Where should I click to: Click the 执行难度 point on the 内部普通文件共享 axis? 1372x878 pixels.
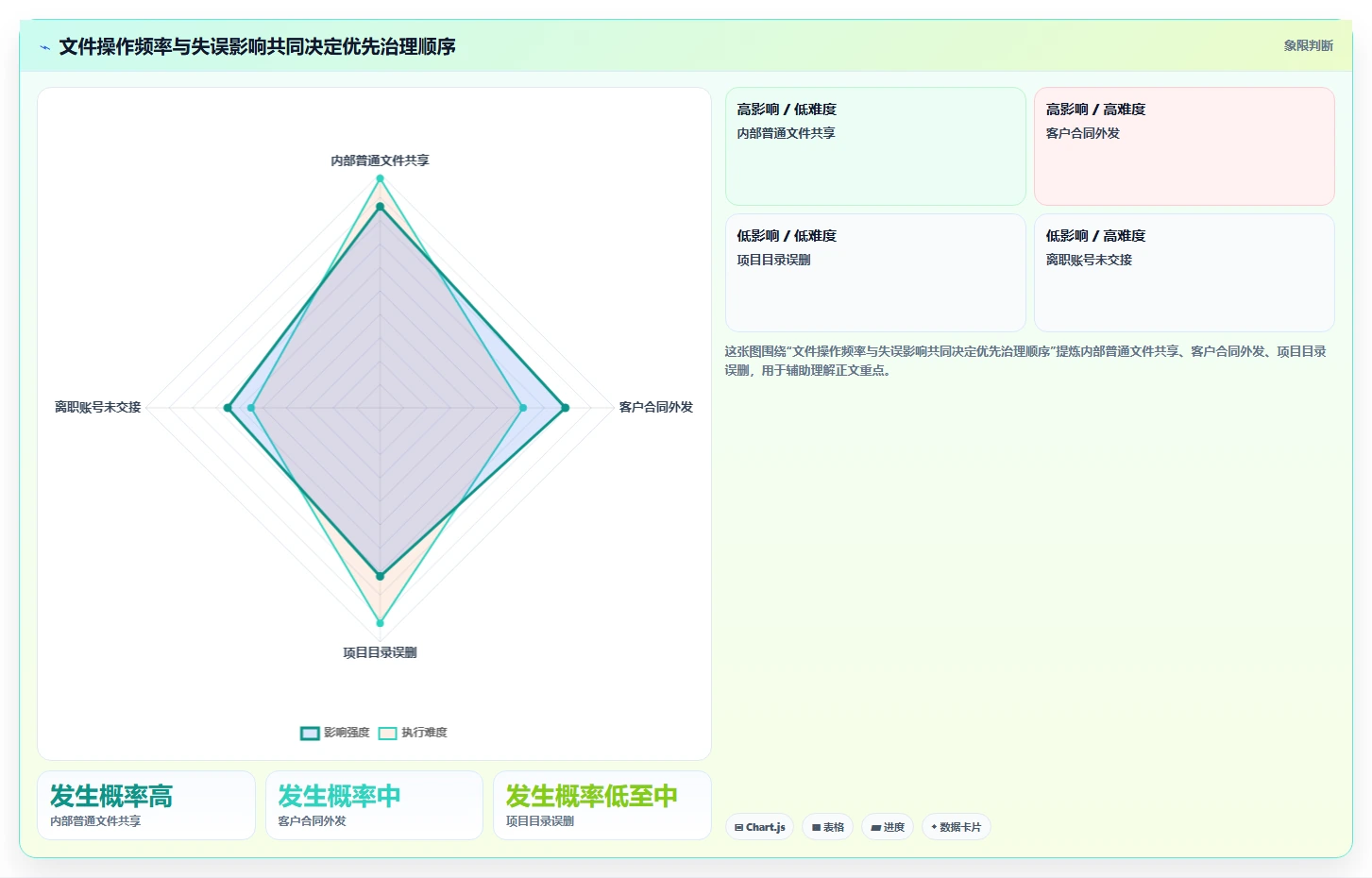coord(381,178)
